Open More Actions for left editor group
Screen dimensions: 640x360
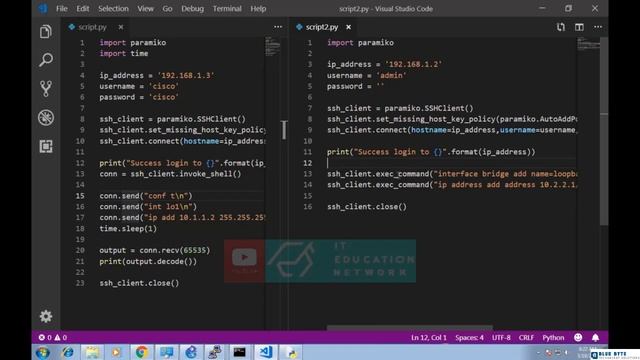(278, 27)
